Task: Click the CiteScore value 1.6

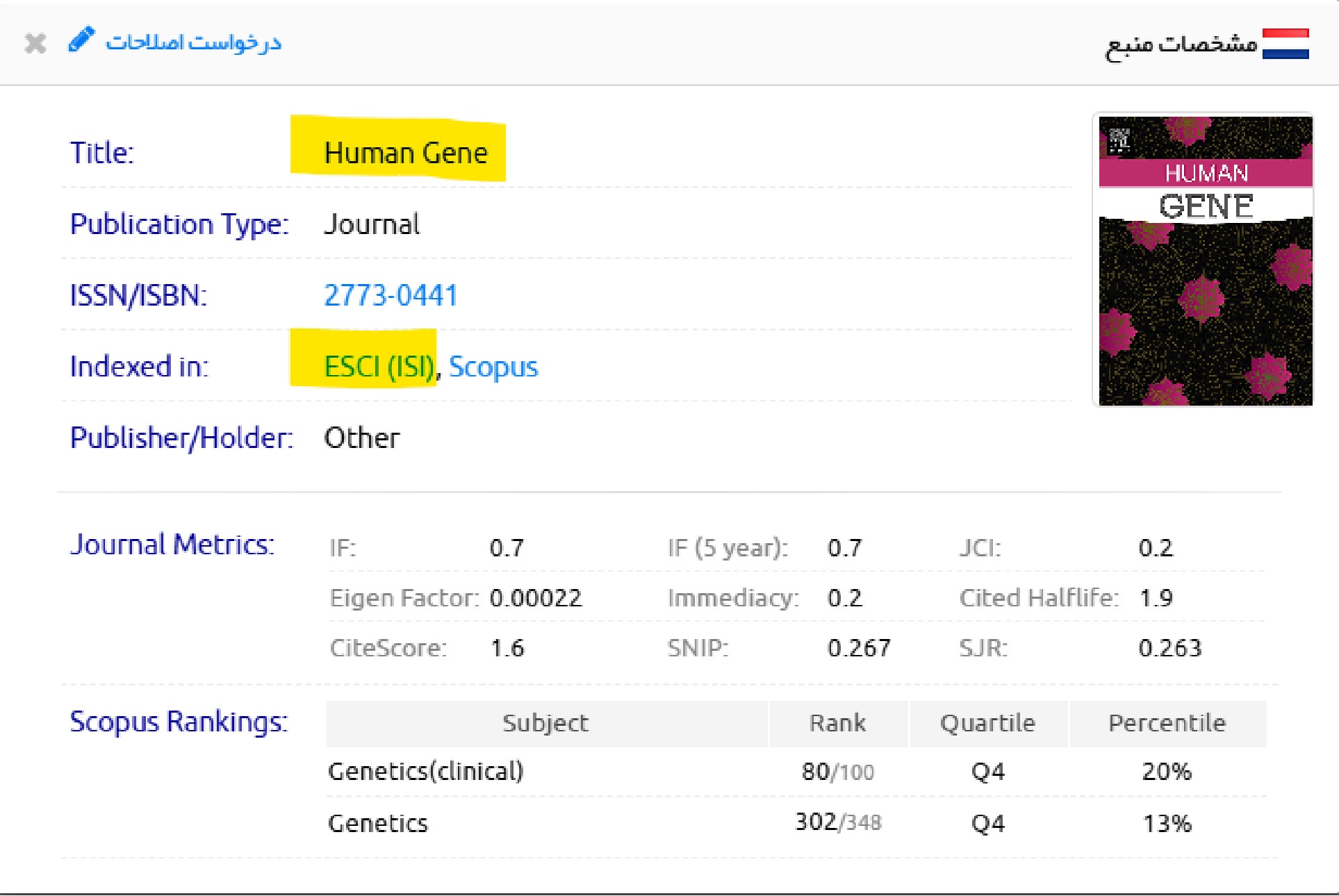Action: [507, 648]
